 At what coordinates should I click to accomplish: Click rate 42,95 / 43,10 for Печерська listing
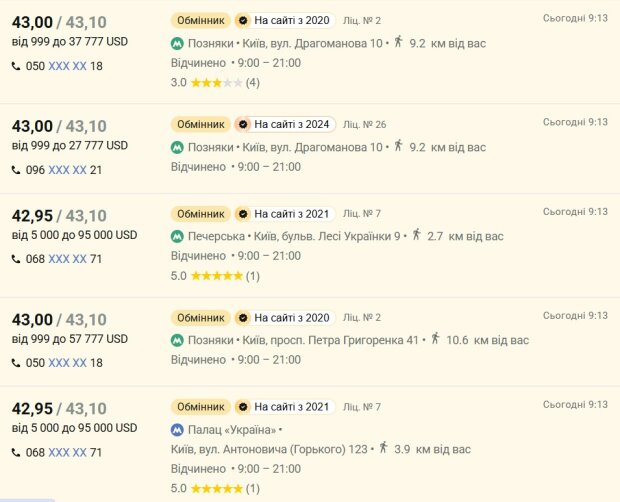tap(59, 216)
